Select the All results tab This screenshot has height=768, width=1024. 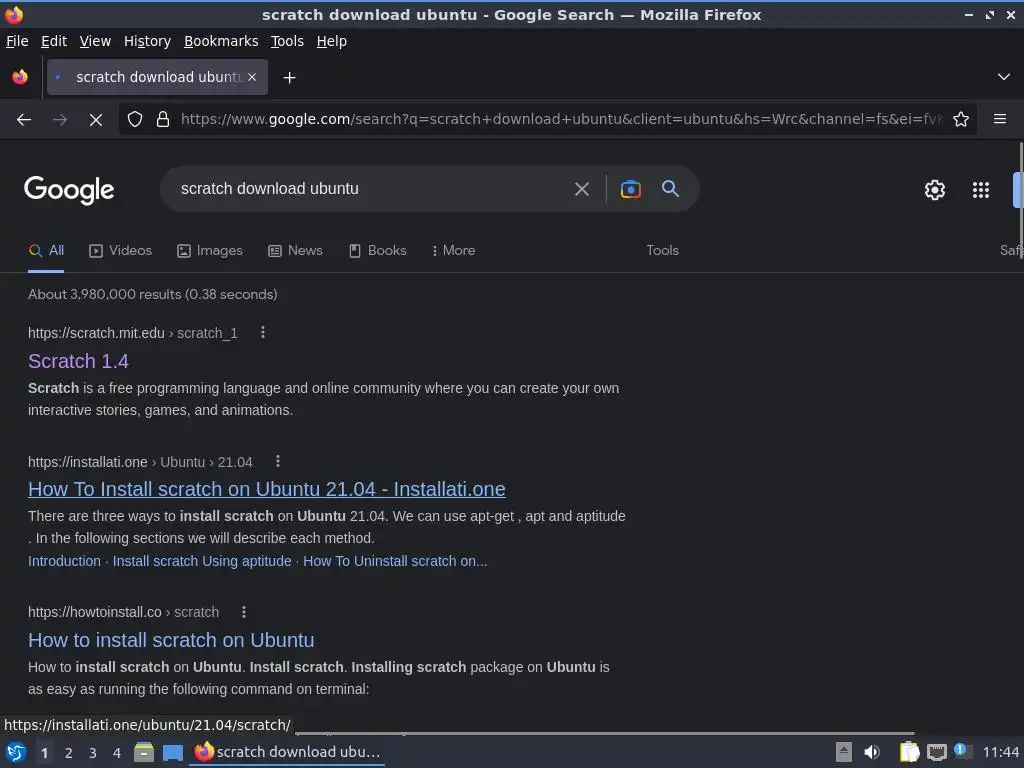click(46, 251)
